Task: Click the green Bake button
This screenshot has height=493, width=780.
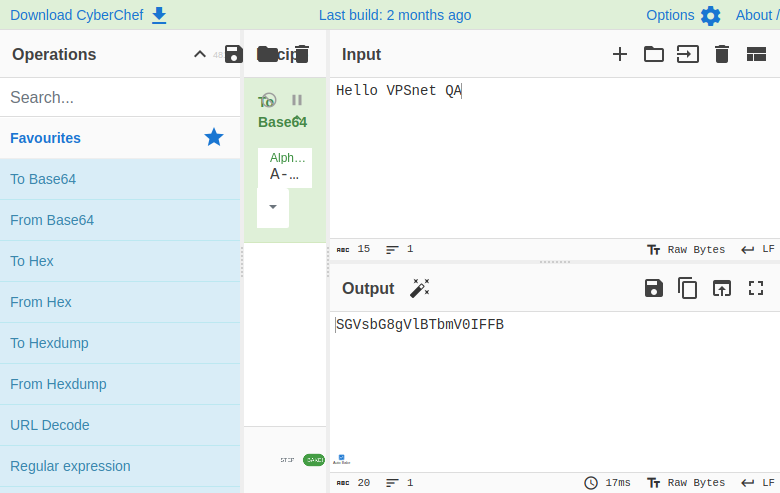Action: click(314, 460)
